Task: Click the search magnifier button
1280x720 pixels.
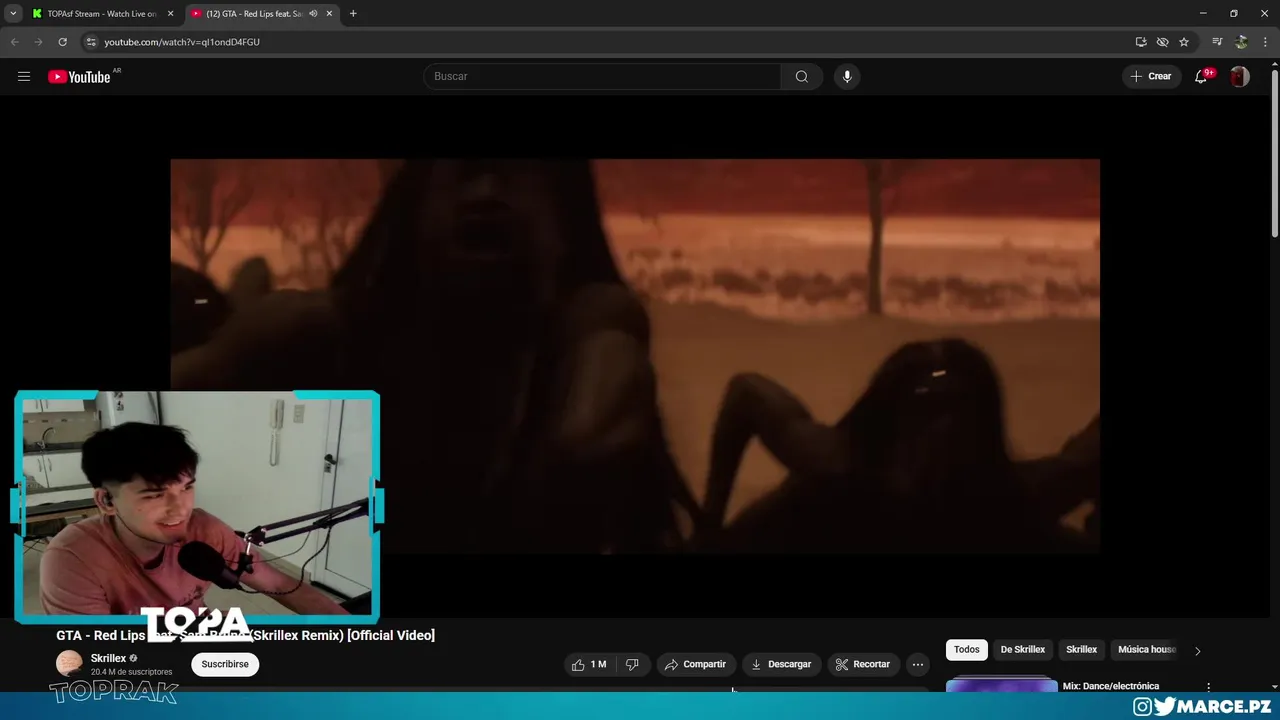Action: click(801, 76)
